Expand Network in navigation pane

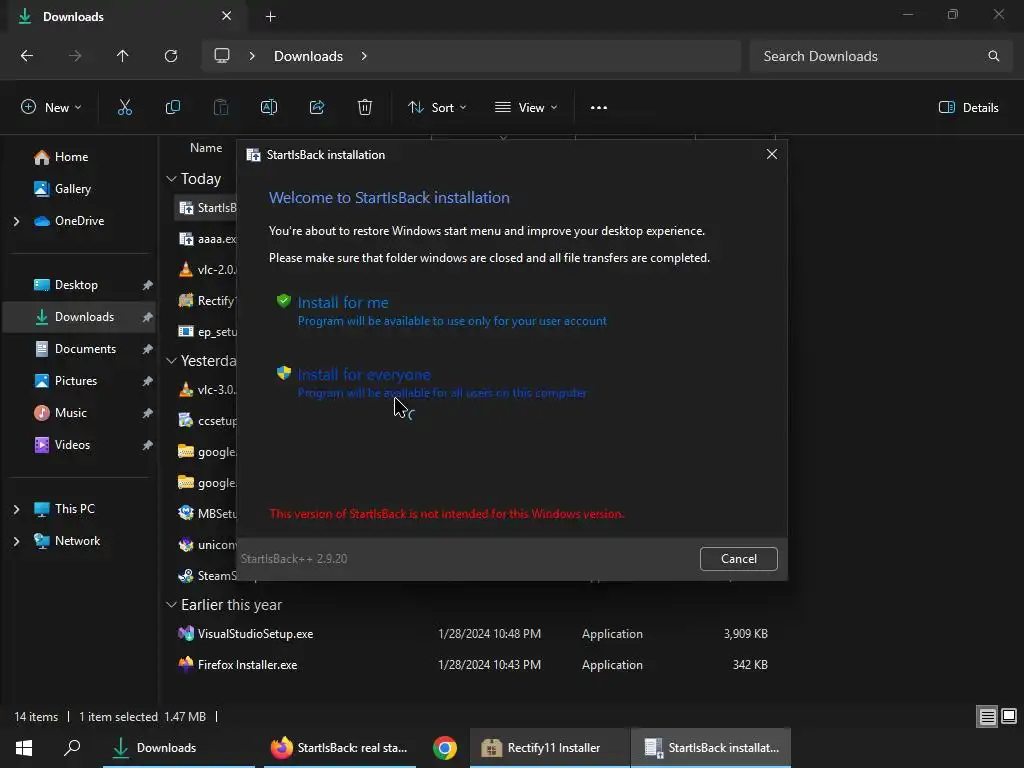(x=16, y=541)
